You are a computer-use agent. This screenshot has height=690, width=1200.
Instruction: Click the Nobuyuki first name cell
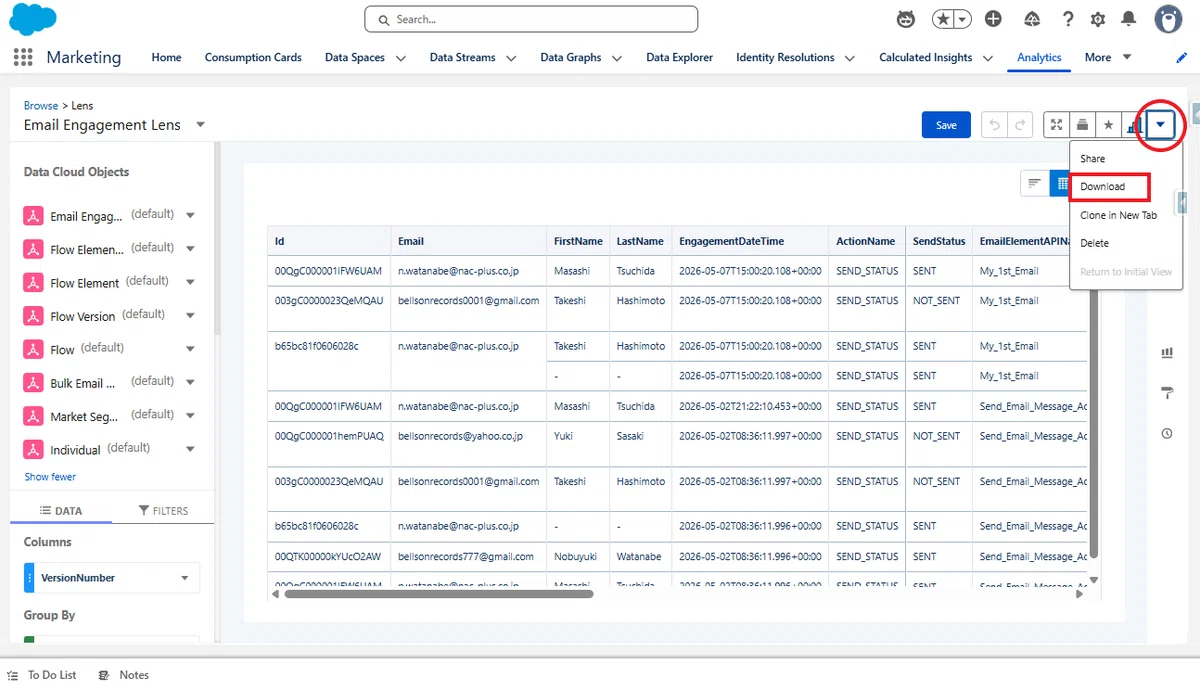click(578, 556)
